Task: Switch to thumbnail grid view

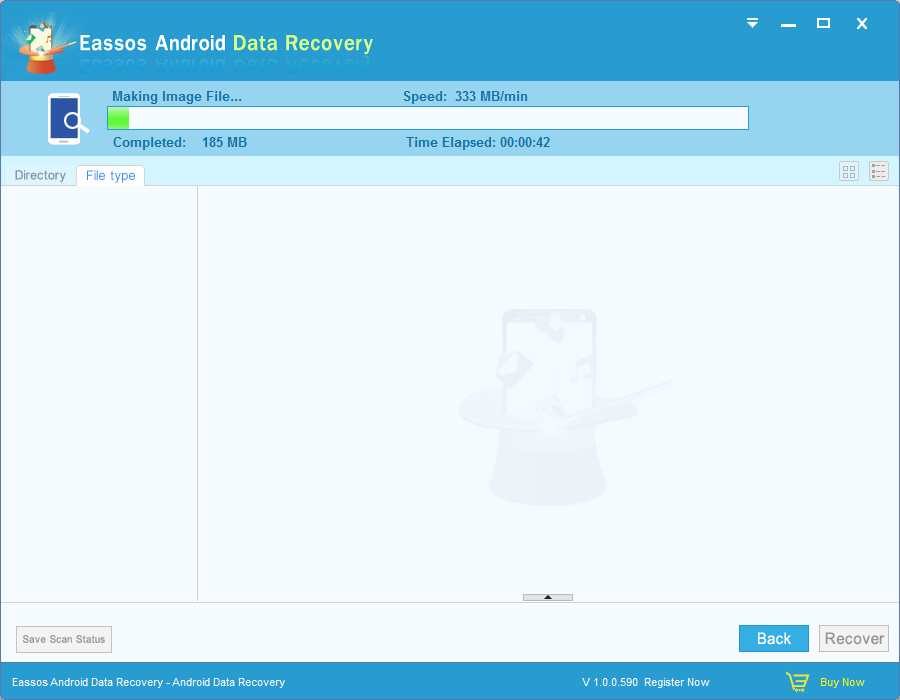Action: 849,171
